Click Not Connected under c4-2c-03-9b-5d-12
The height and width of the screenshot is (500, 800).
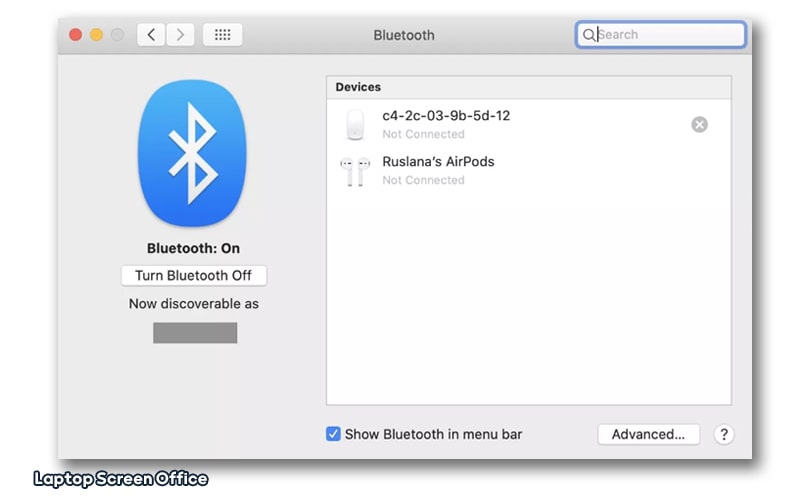423,134
